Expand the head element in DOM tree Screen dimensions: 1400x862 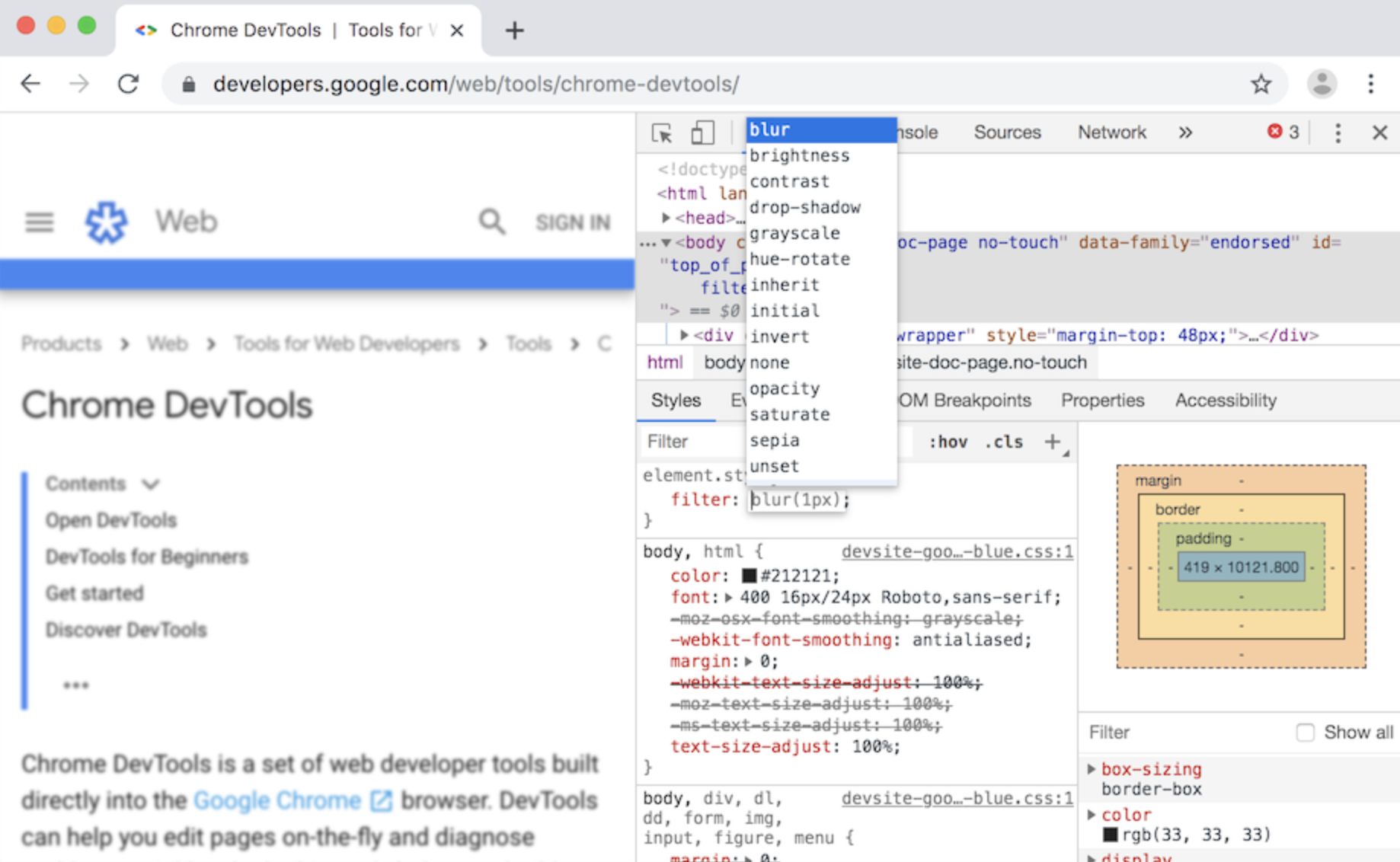tap(666, 218)
